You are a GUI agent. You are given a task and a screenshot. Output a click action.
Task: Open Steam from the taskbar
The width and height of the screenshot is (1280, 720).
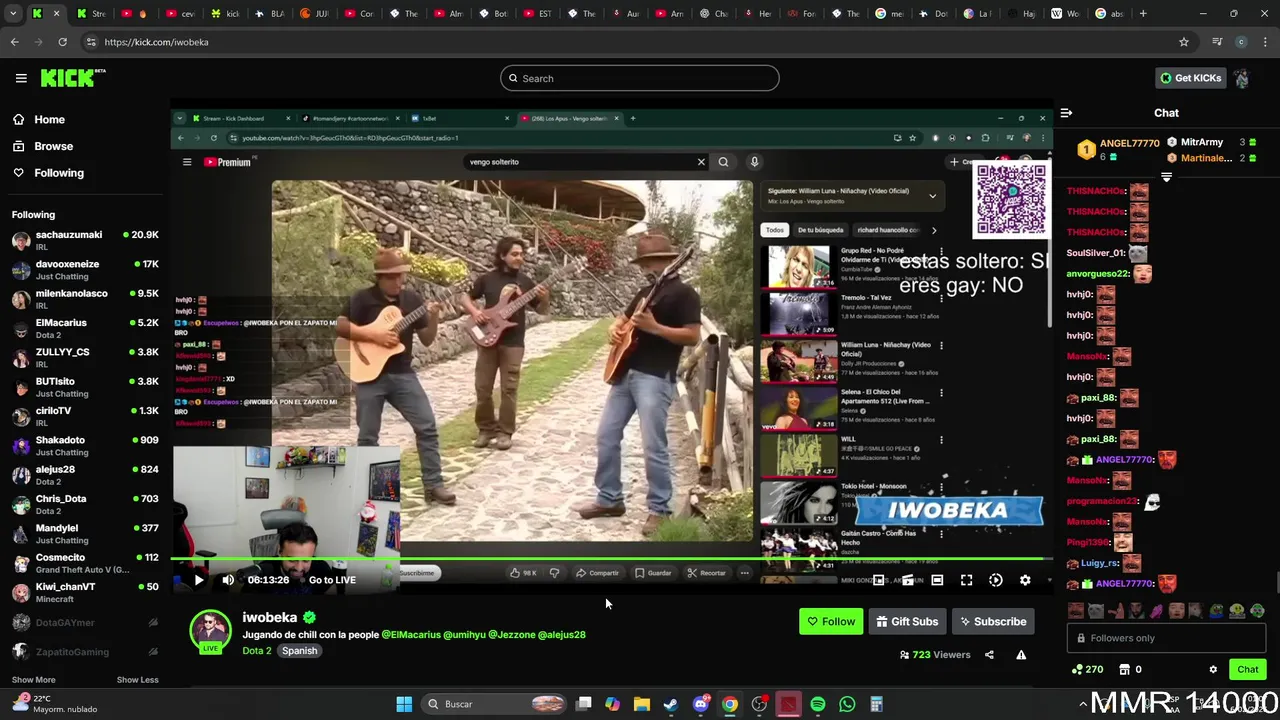click(671, 704)
